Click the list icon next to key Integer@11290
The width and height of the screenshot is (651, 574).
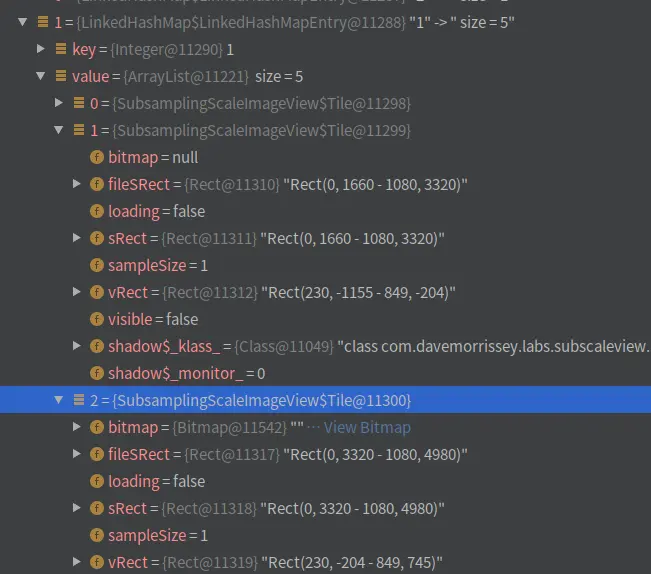click(61, 49)
